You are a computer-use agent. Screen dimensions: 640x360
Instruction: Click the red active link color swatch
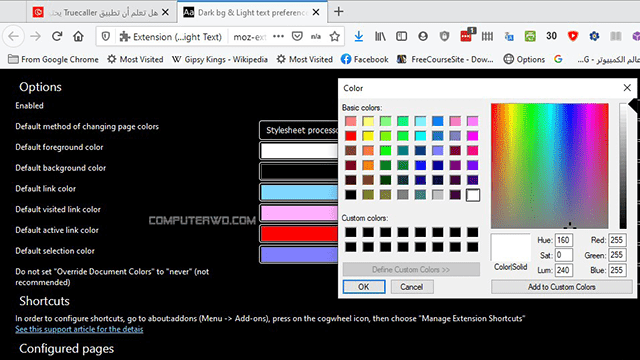pyautogui.click(x=299, y=234)
